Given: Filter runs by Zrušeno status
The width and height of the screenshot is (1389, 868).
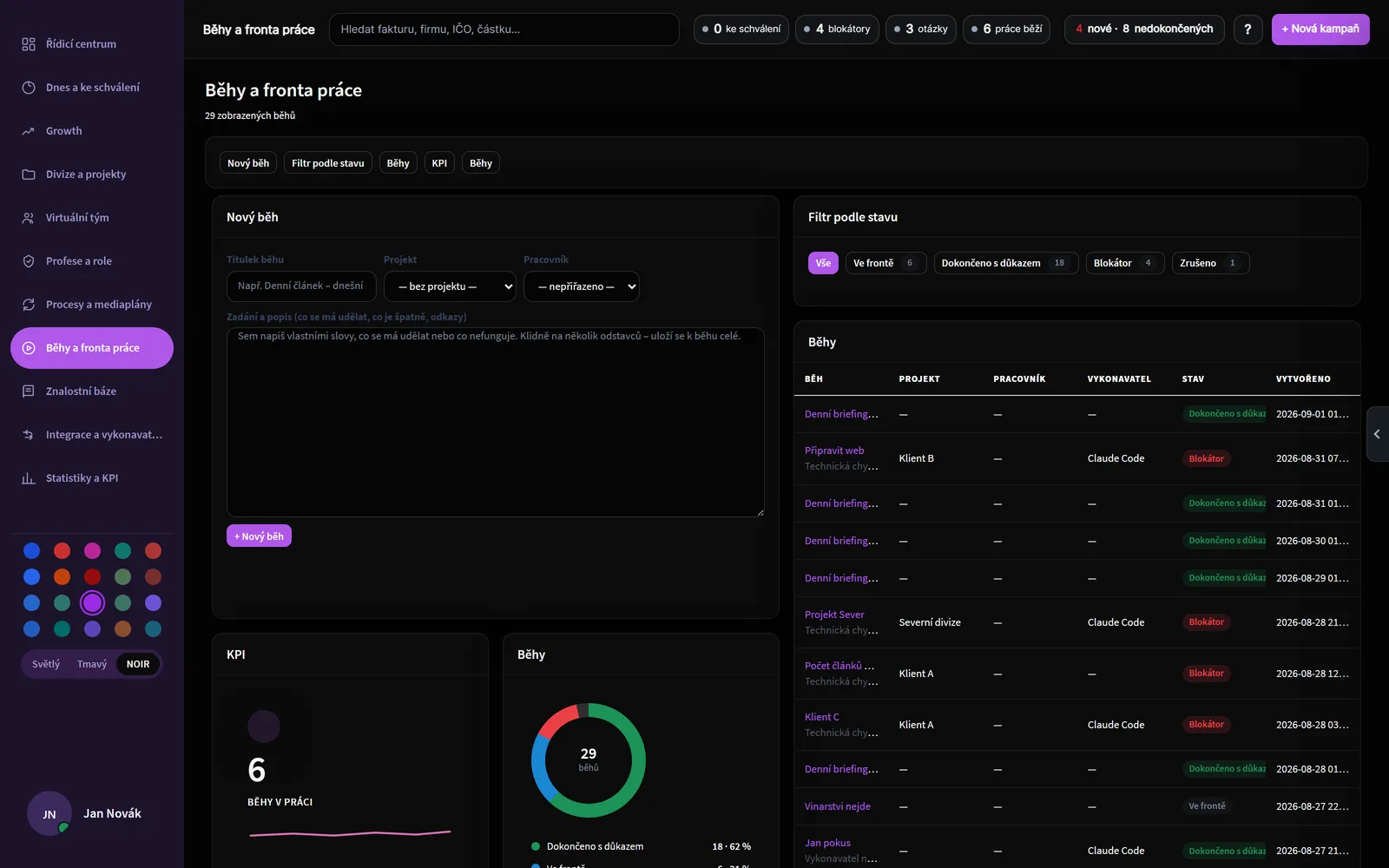Looking at the screenshot, I should click(1210, 263).
